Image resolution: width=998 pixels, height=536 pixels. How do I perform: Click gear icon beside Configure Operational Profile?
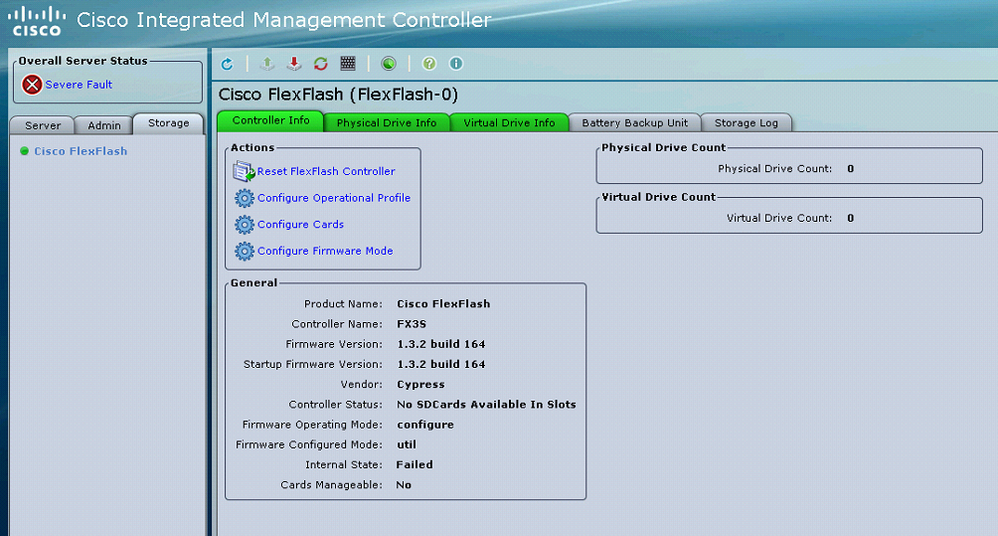(x=244, y=198)
